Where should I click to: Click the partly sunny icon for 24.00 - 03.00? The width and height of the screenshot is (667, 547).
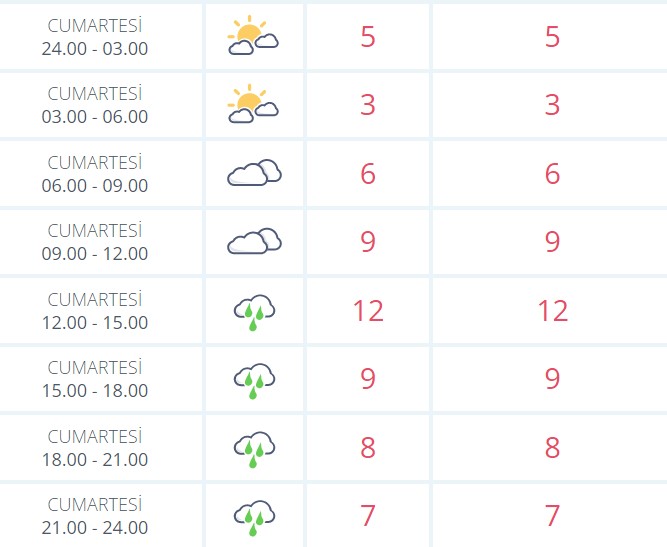point(253,35)
